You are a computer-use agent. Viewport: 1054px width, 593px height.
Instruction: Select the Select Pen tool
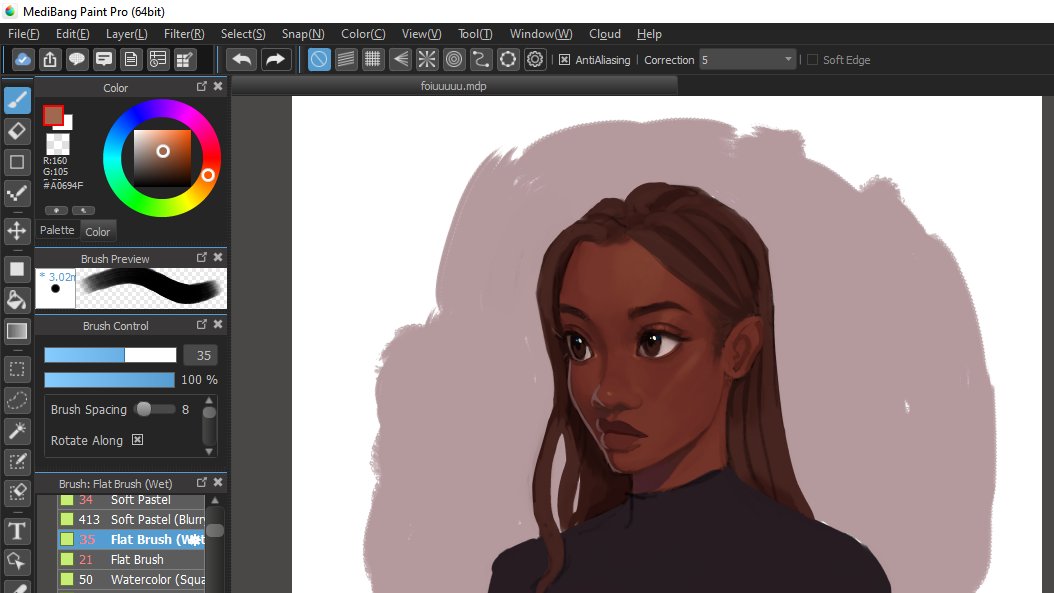[x=17, y=461]
